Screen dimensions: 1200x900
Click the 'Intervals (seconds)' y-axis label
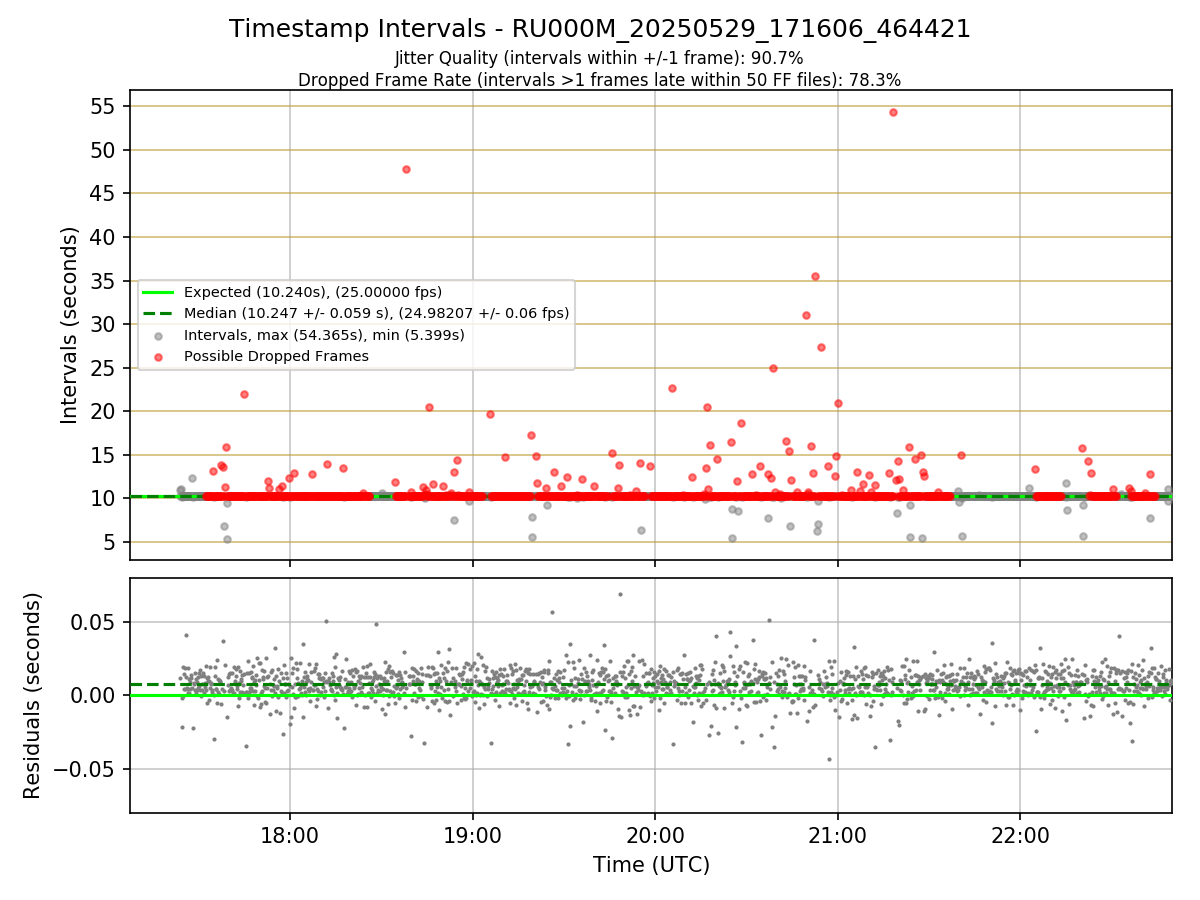[70, 325]
